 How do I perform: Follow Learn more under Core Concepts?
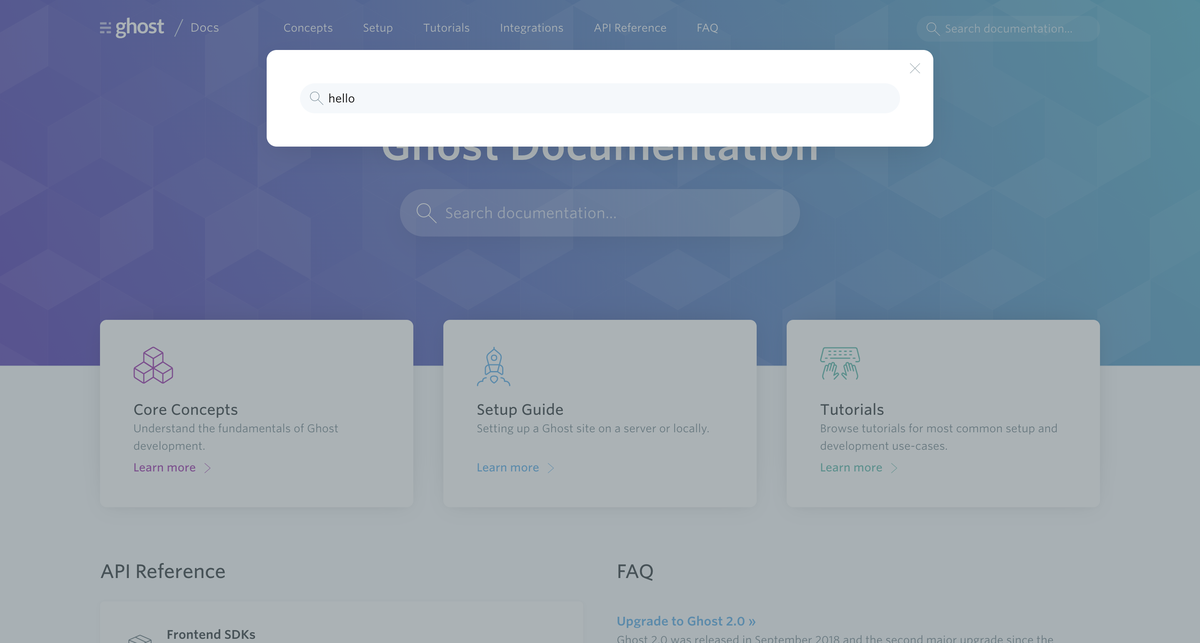click(165, 467)
